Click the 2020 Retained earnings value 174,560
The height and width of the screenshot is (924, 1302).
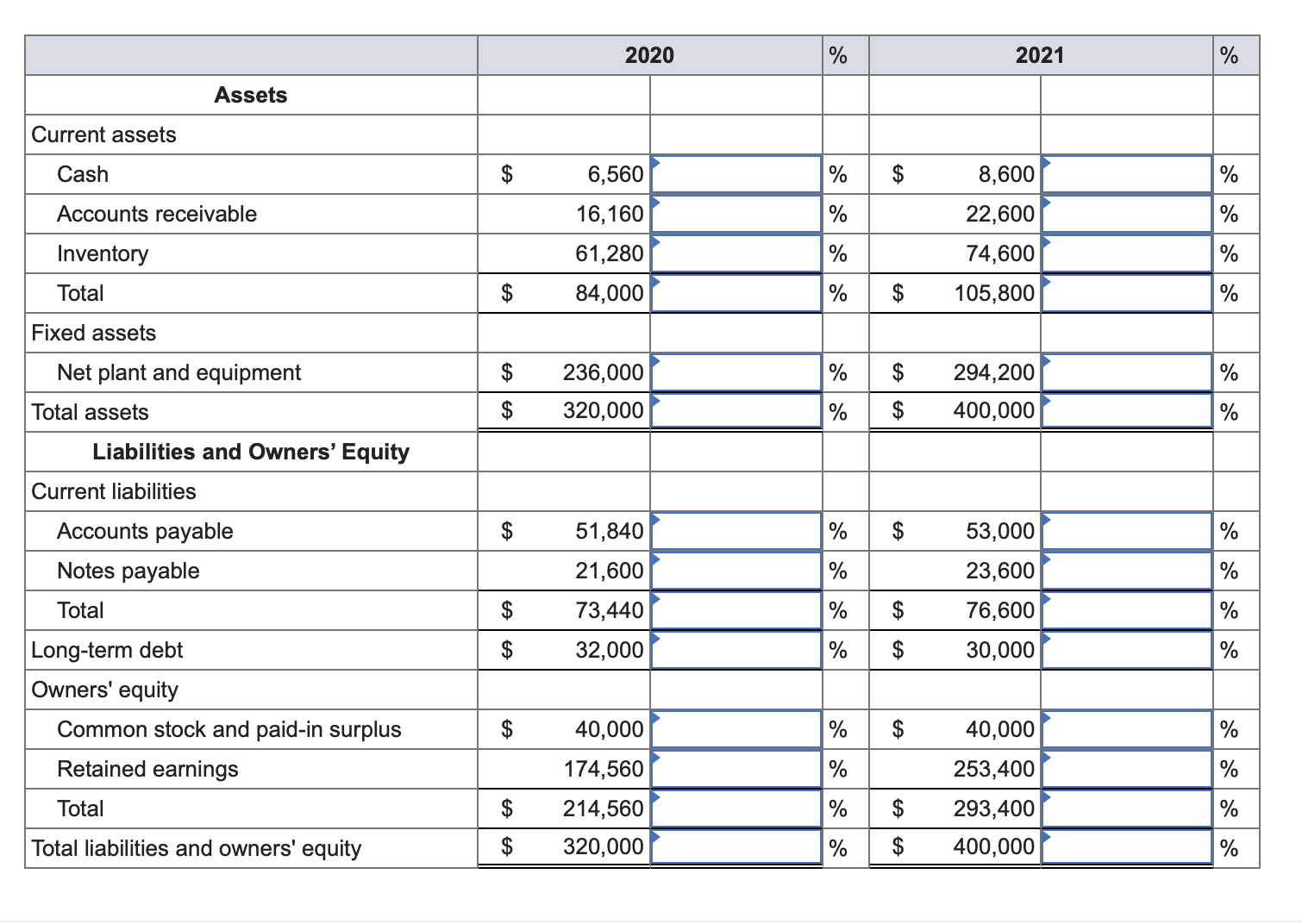[x=604, y=769]
